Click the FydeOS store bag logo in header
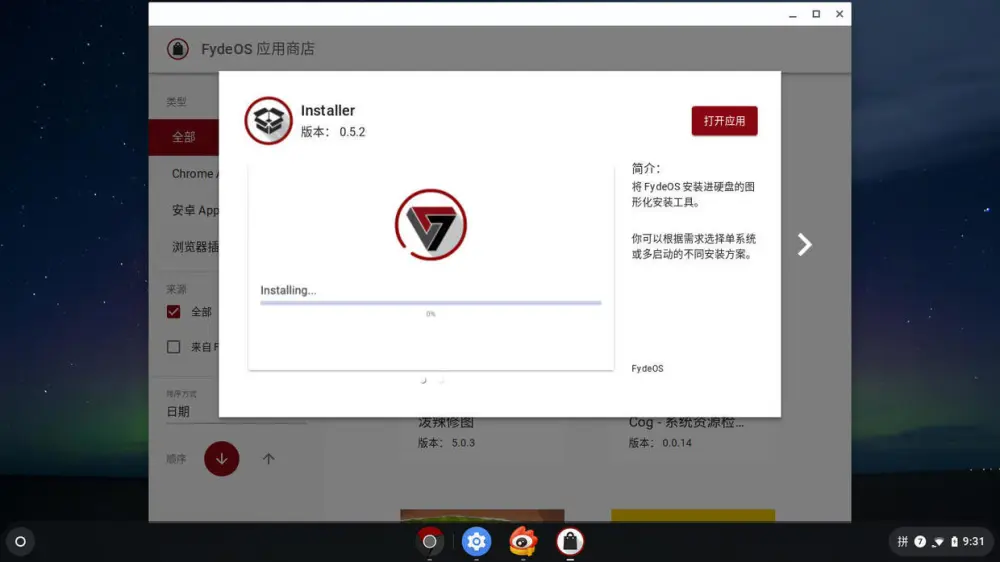 178,49
